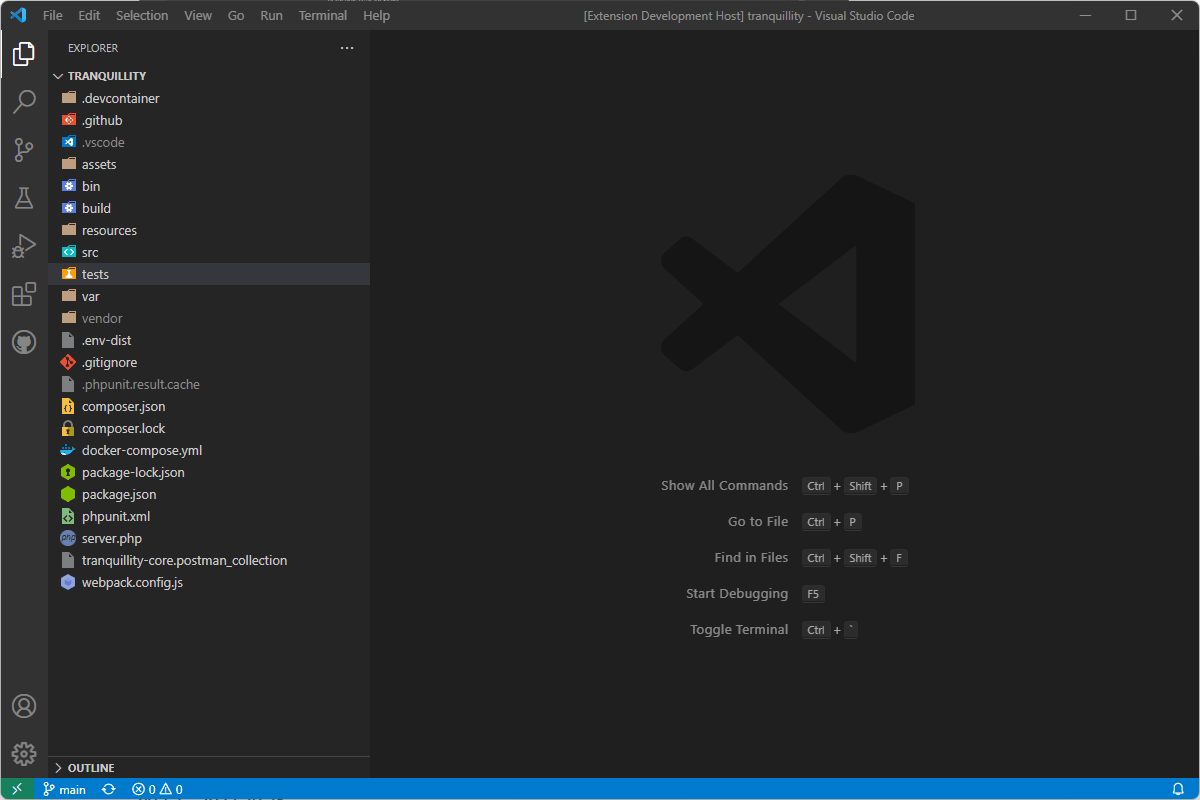1200x800 pixels.
Task: Open the Selection menu
Action: [142, 16]
